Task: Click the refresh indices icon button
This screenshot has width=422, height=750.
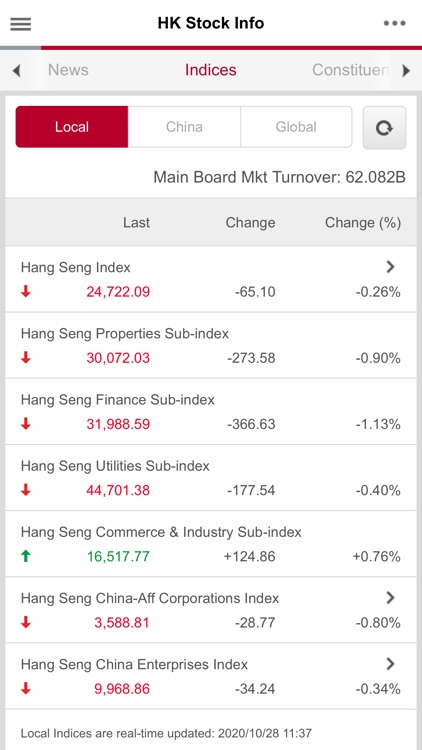Action: coord(384,128)
